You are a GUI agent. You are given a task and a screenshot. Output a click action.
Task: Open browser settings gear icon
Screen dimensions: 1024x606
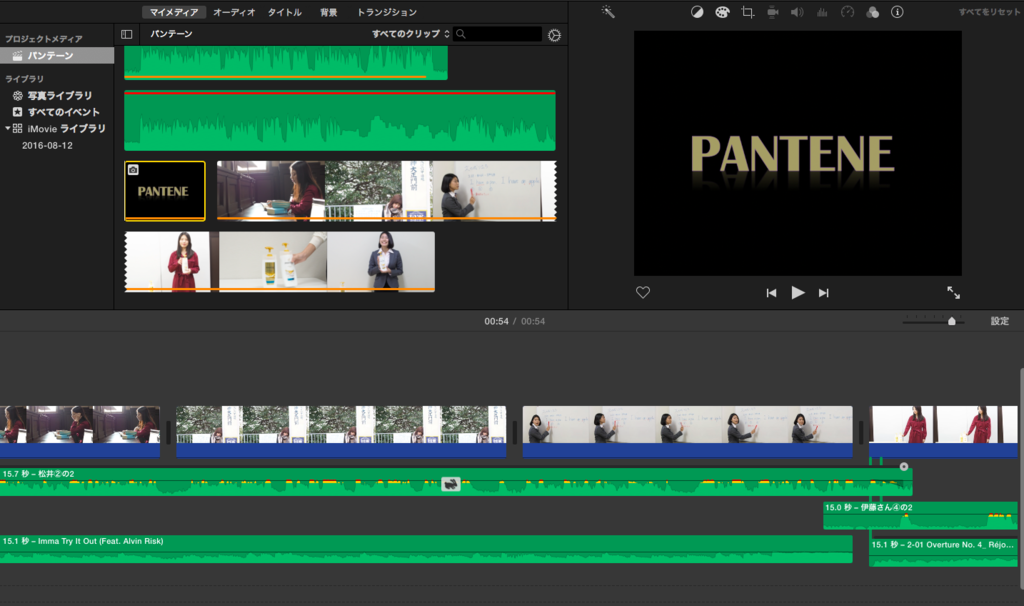point(554,35)
